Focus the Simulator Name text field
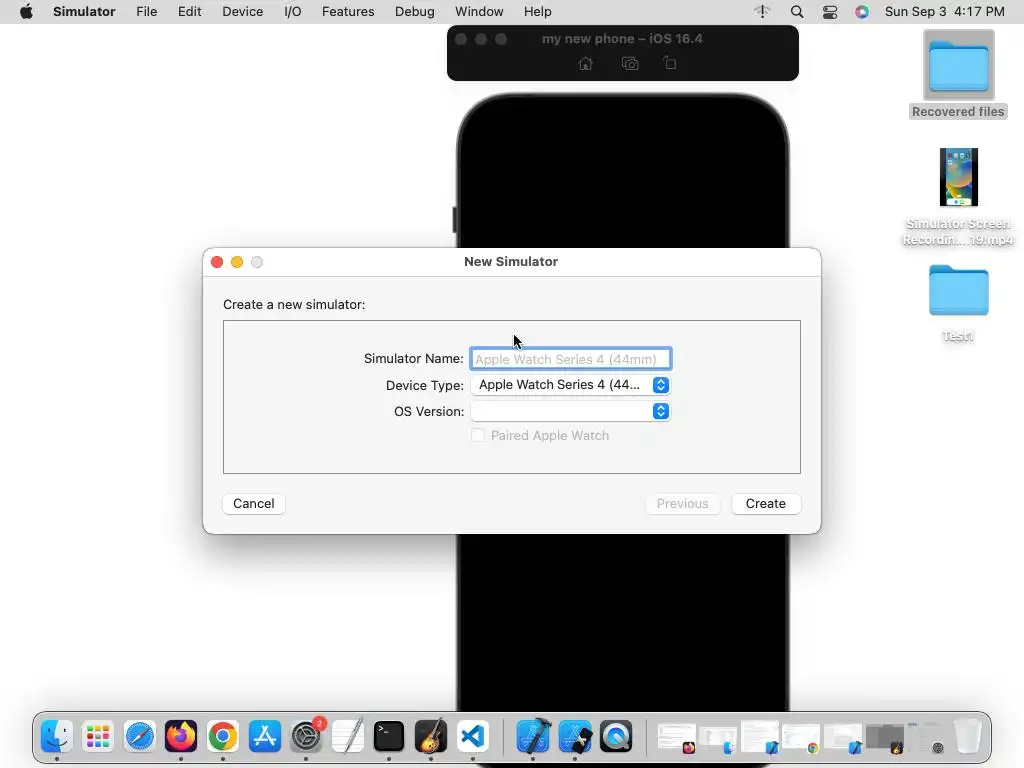The width and height of the screenshot is (1024, 768). (x=571, y=359)
